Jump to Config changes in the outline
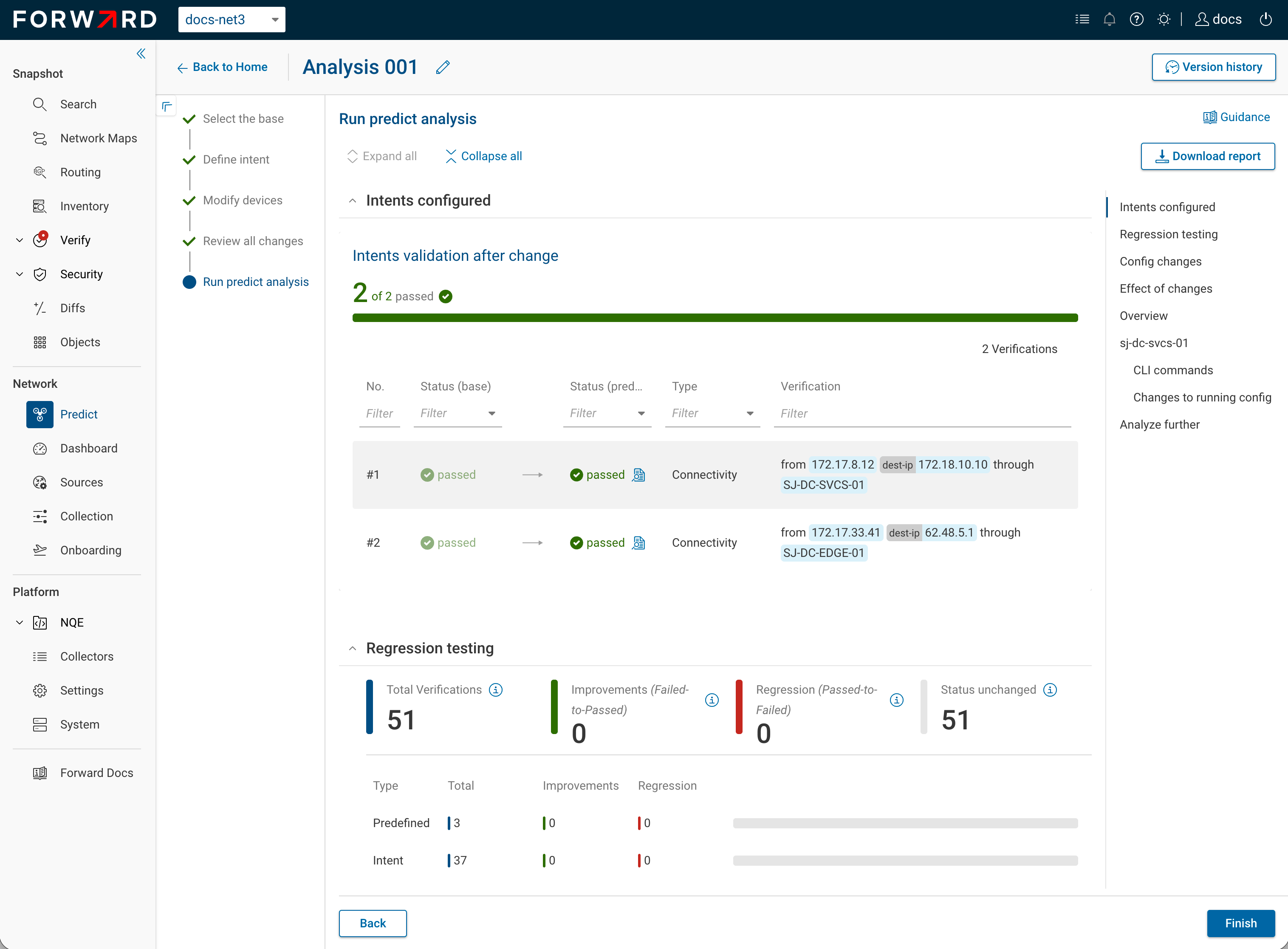This screenshot has width=1288, height=949. pos(1160,261)
